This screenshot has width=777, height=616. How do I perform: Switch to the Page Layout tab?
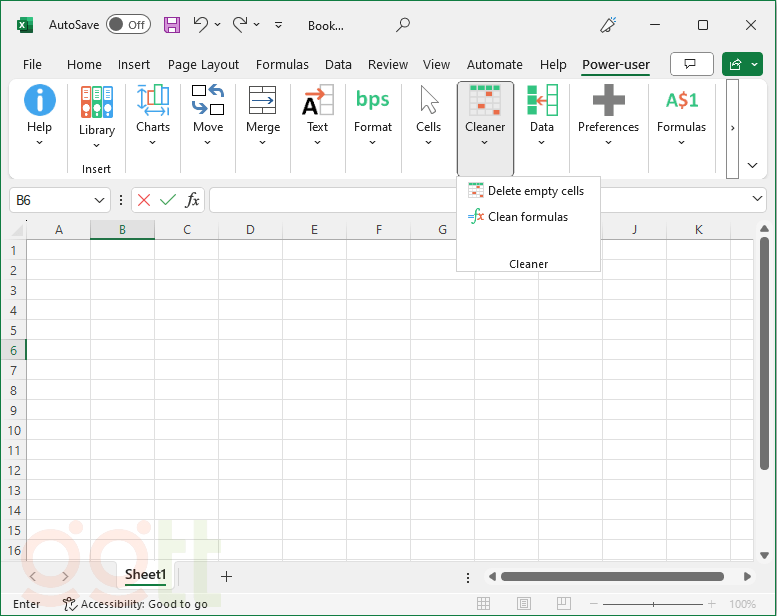tap(203, 64)
